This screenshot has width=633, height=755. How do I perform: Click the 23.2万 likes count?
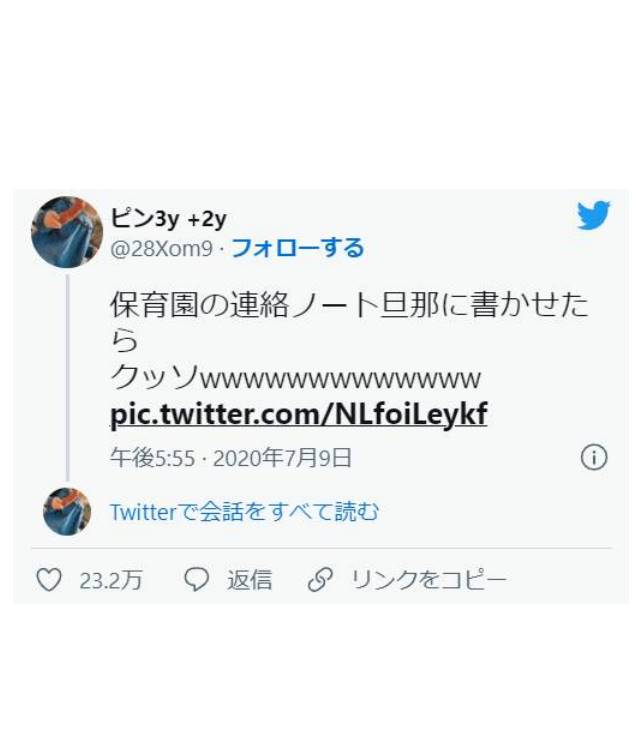click(111, 580)
